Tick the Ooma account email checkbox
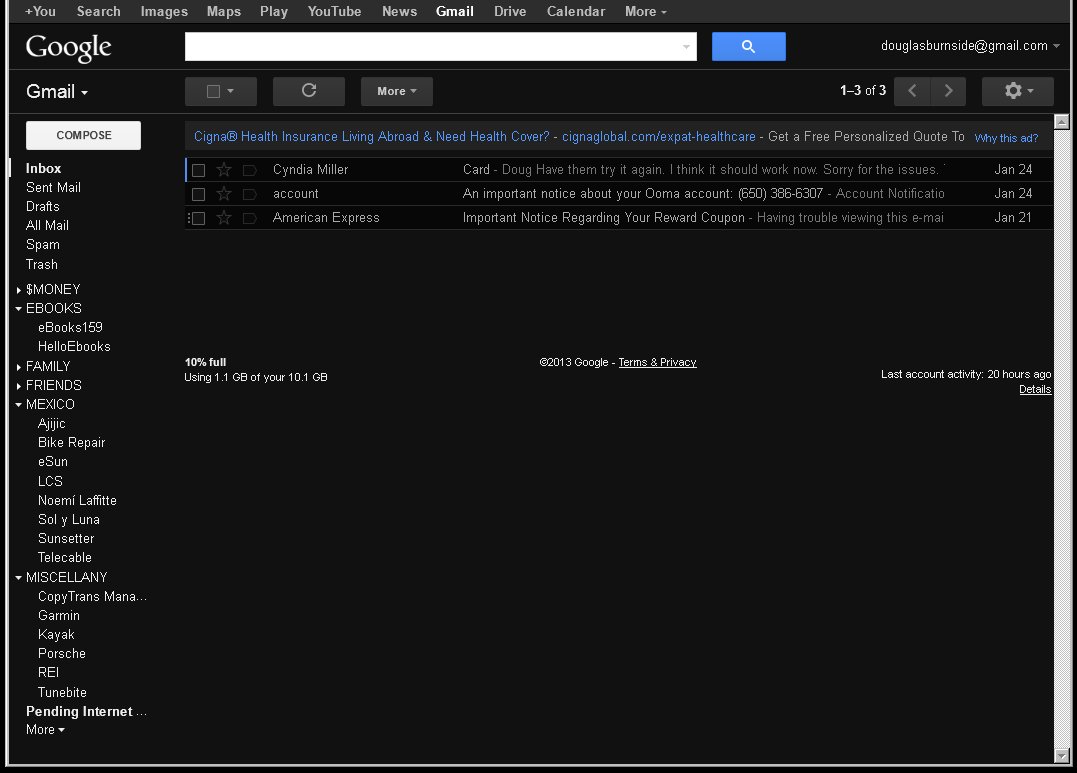The width and height of the screenshot is (1077, 773). click(x=199, y=194)
